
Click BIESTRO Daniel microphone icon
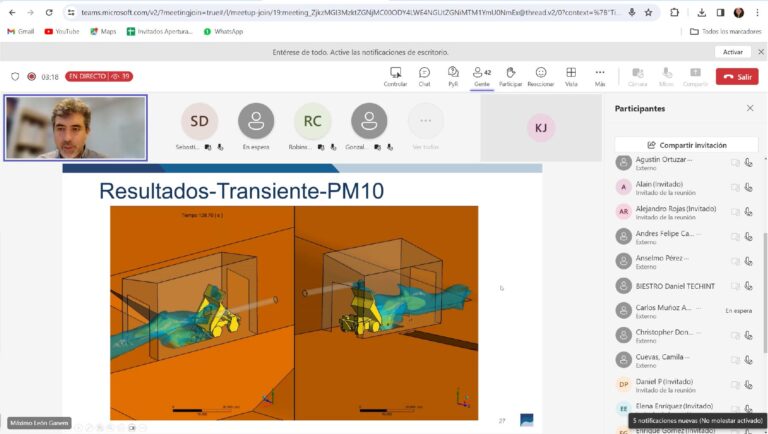(x=748, y=286)
